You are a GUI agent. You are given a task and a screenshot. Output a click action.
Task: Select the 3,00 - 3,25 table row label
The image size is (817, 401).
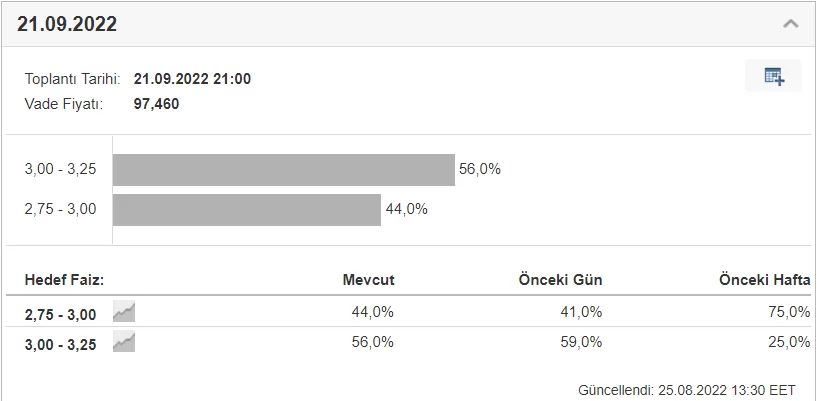60,344
